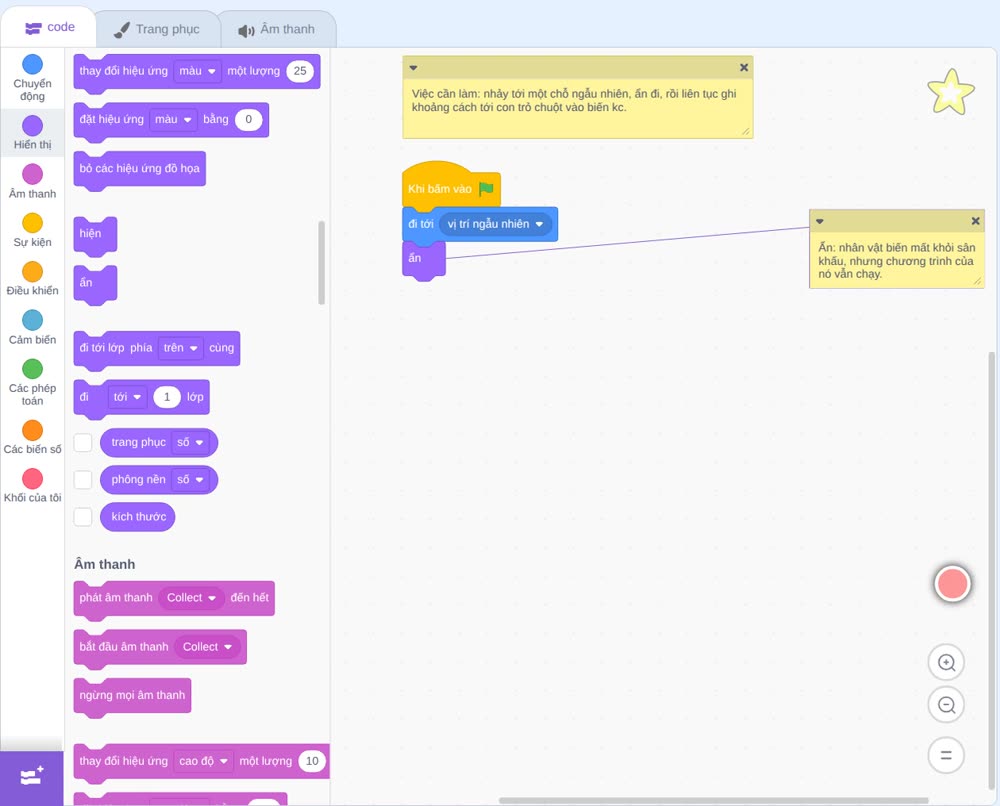Click the 'ẩn' block in palette
This screenshot has height=806, width=1000.
[95, 284]
